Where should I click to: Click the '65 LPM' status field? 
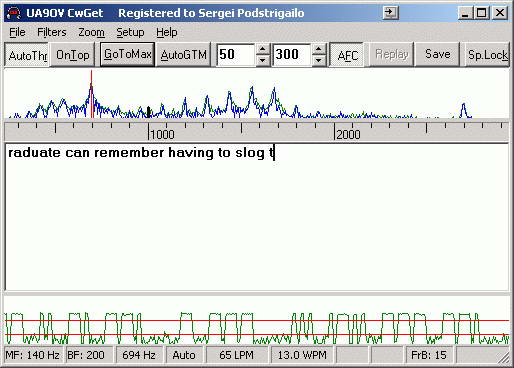click(x=236, y=355)
